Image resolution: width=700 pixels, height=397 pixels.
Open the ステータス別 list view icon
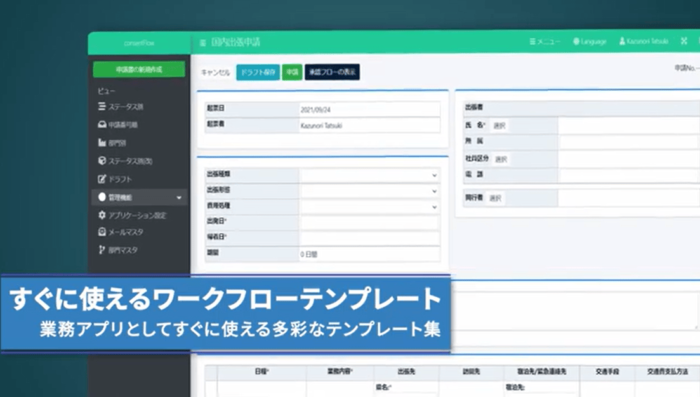pos(102,106)
